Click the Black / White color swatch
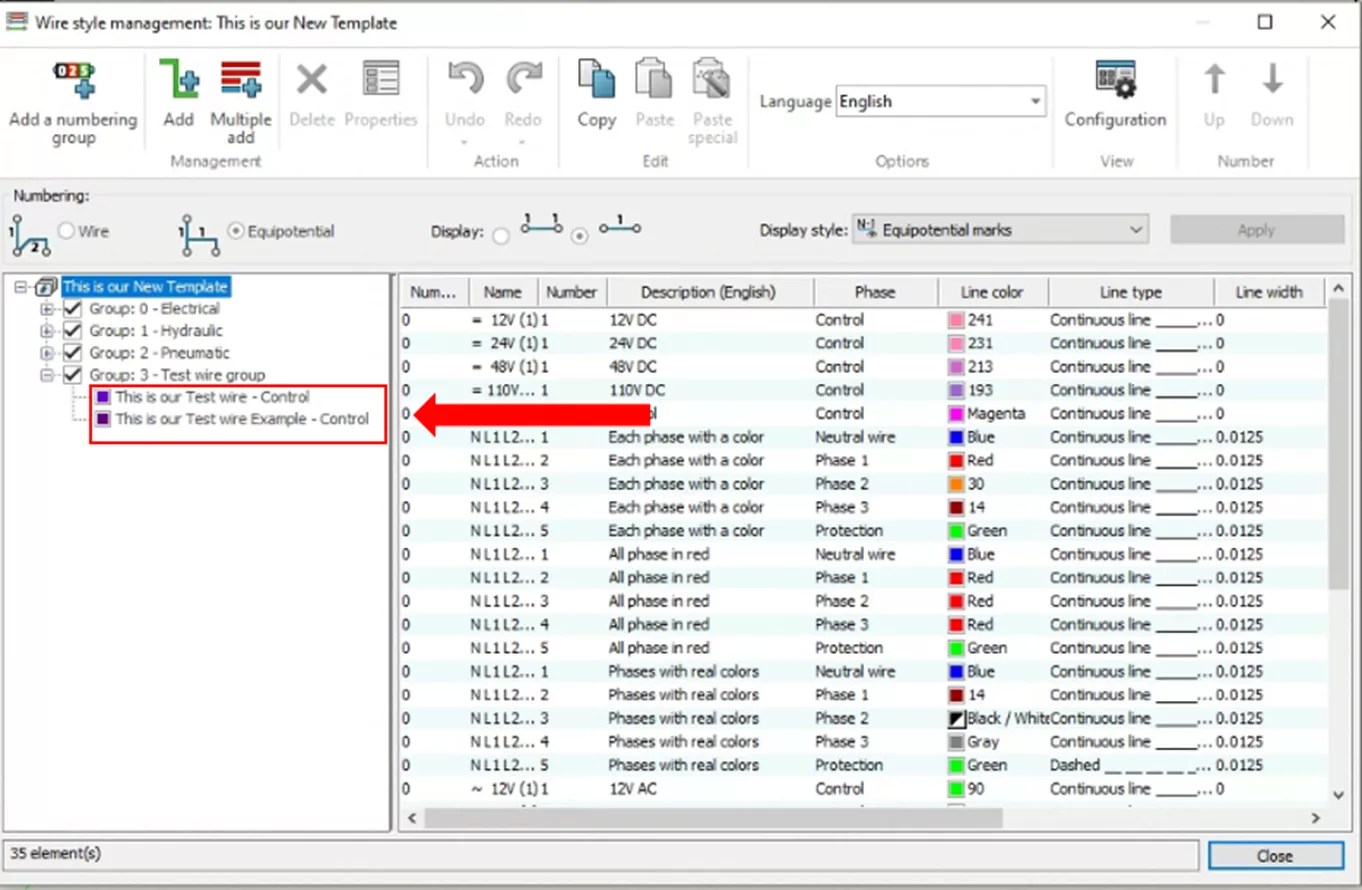1362x890 pixels. (956, 719)
